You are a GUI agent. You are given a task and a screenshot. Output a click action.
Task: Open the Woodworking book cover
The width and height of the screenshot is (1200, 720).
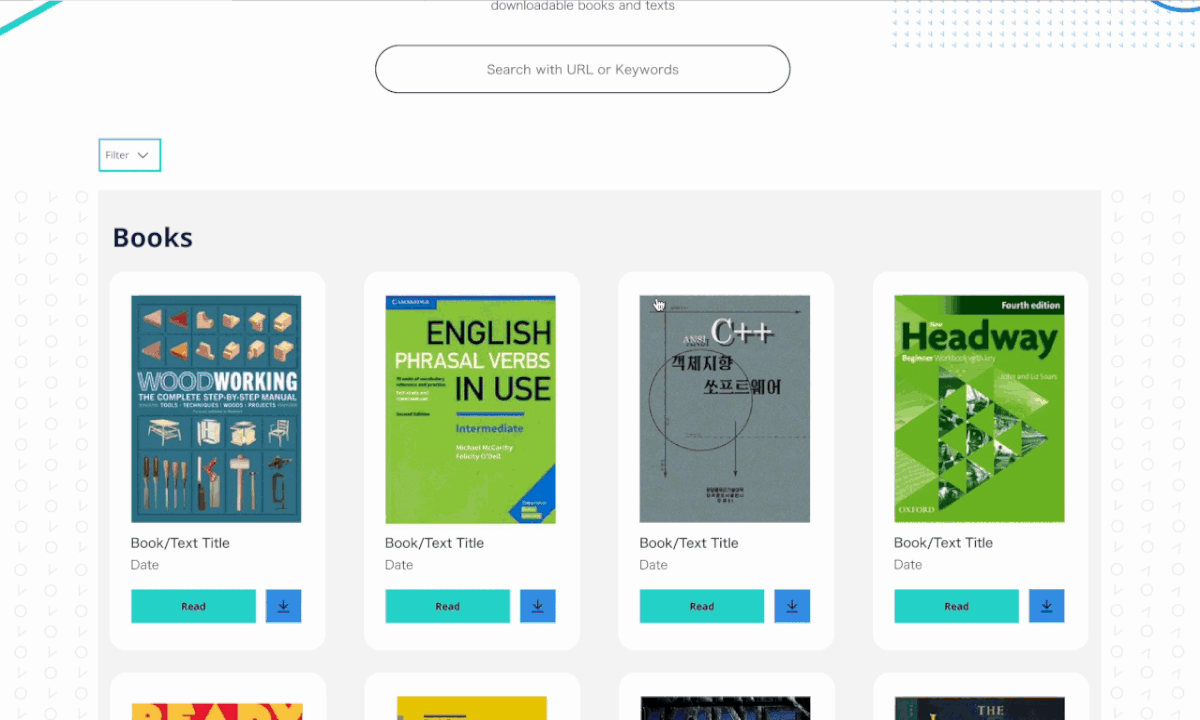[x=216, y=408]
